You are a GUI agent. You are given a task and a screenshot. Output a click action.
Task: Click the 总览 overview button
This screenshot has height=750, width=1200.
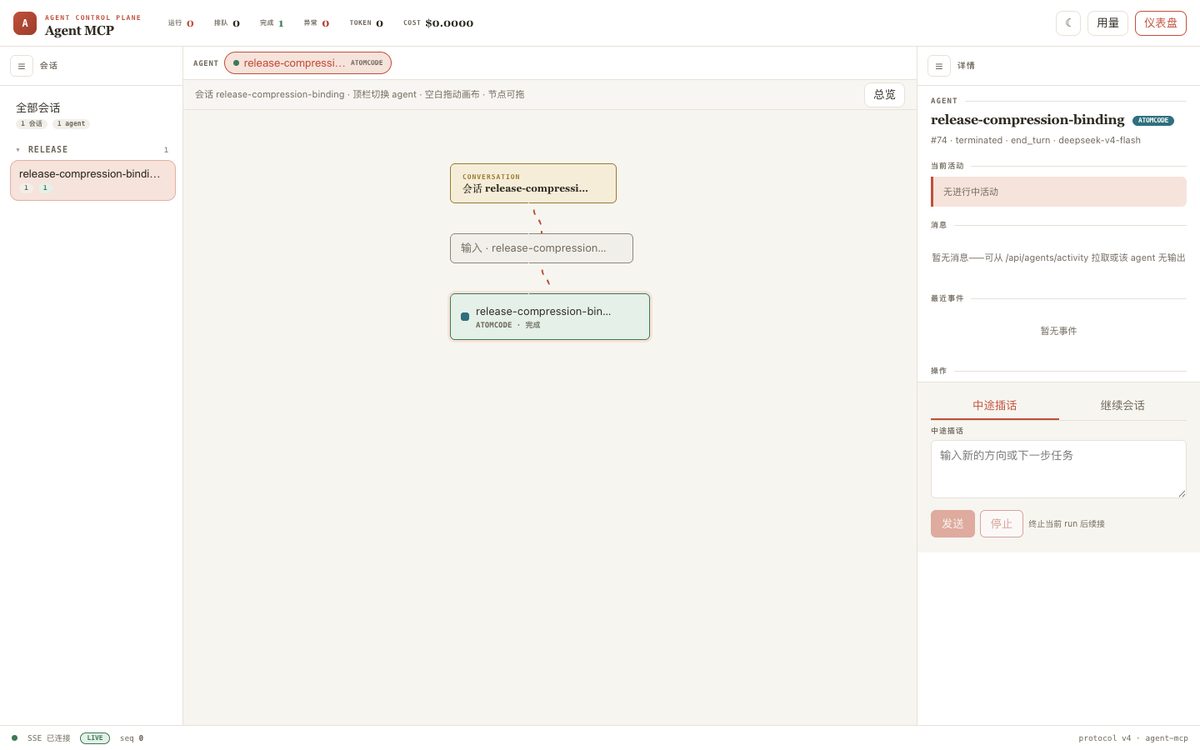pos(884,94)
